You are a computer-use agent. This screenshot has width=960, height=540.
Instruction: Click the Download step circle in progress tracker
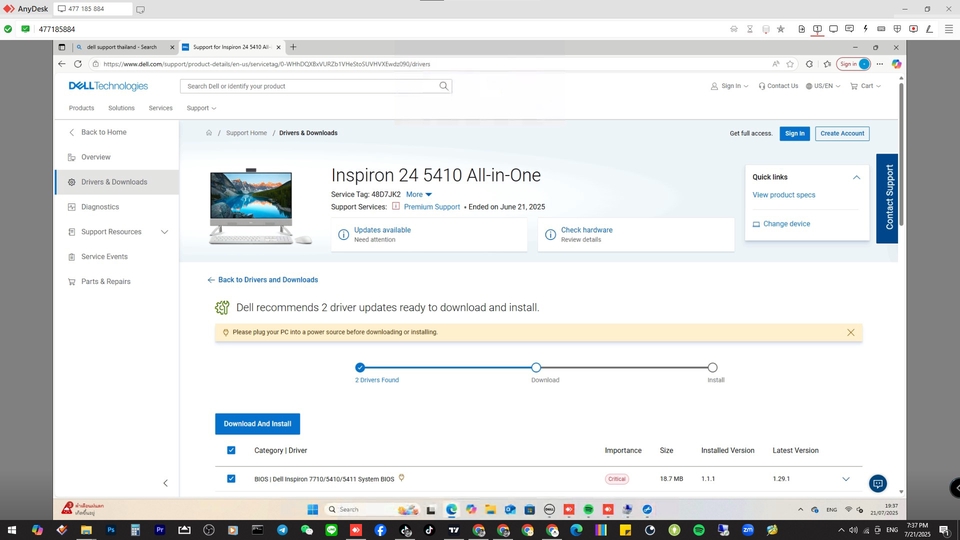coord(536,368)
